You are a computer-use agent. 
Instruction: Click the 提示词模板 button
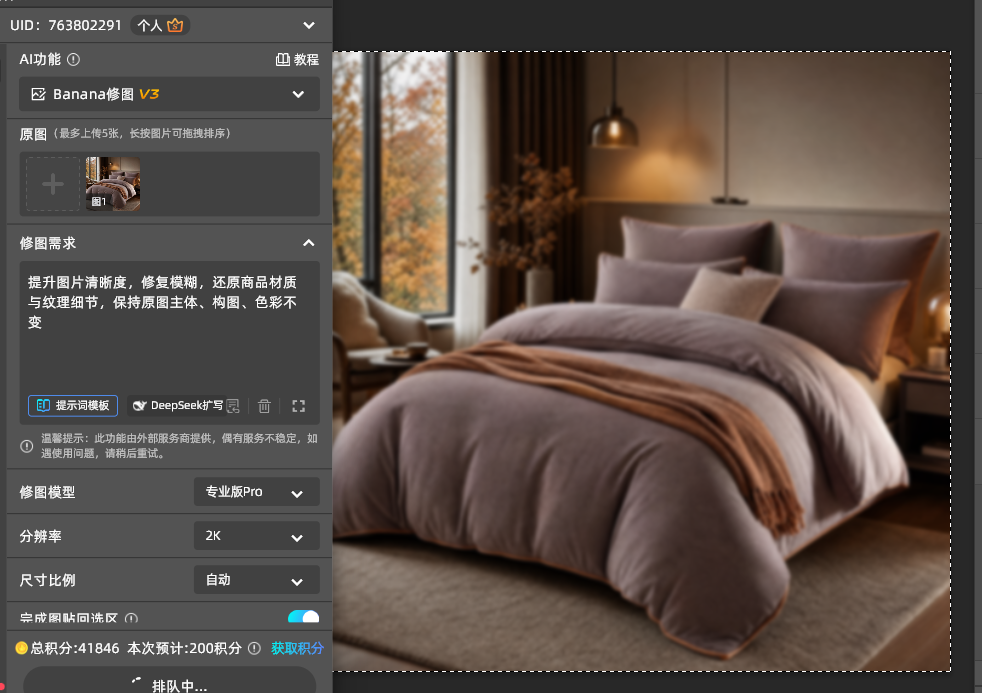point(73,406)
